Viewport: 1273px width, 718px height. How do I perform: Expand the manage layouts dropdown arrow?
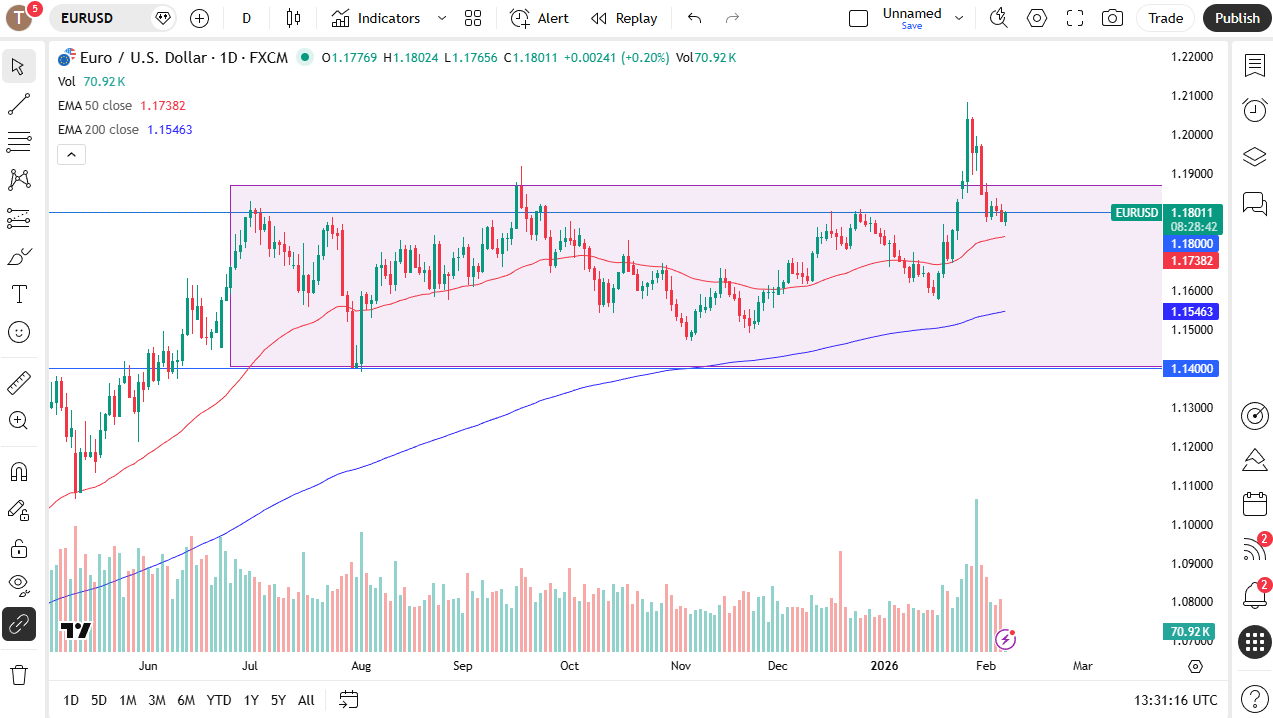click(x=960, y=18)
